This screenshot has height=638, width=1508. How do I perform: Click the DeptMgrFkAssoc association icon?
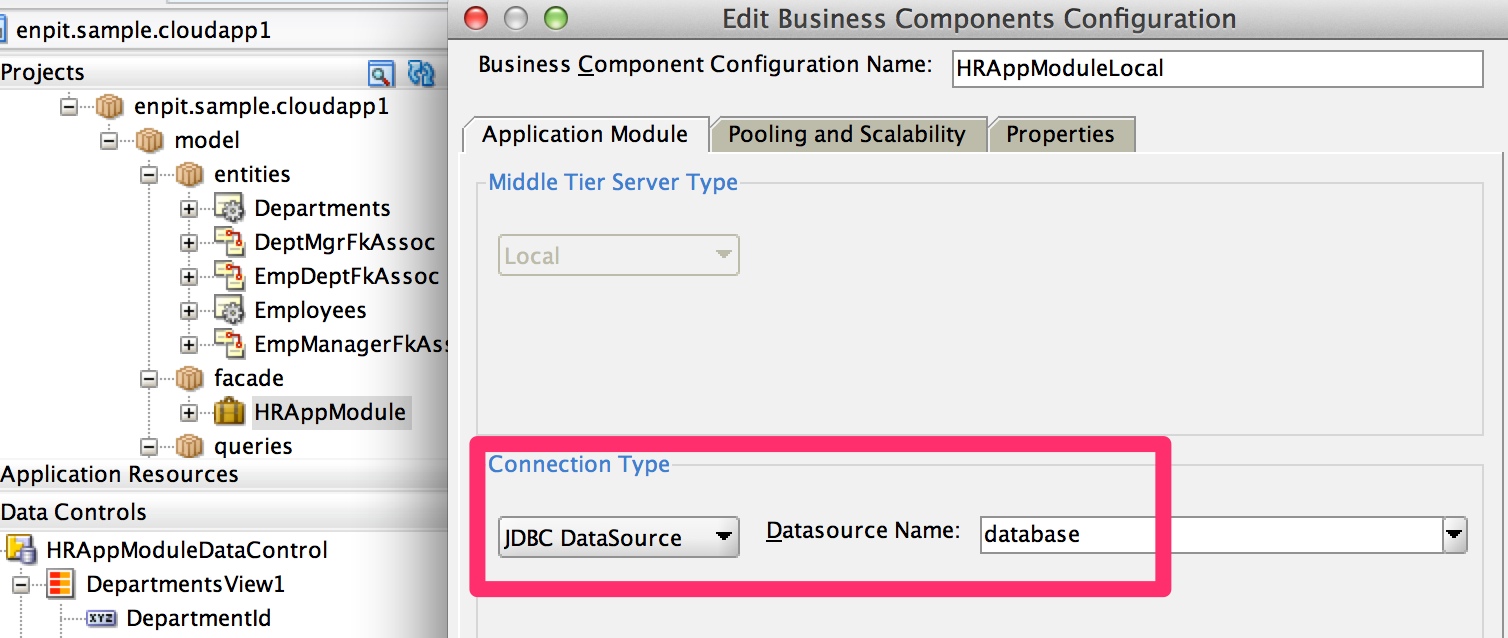[x=228, y=242]
